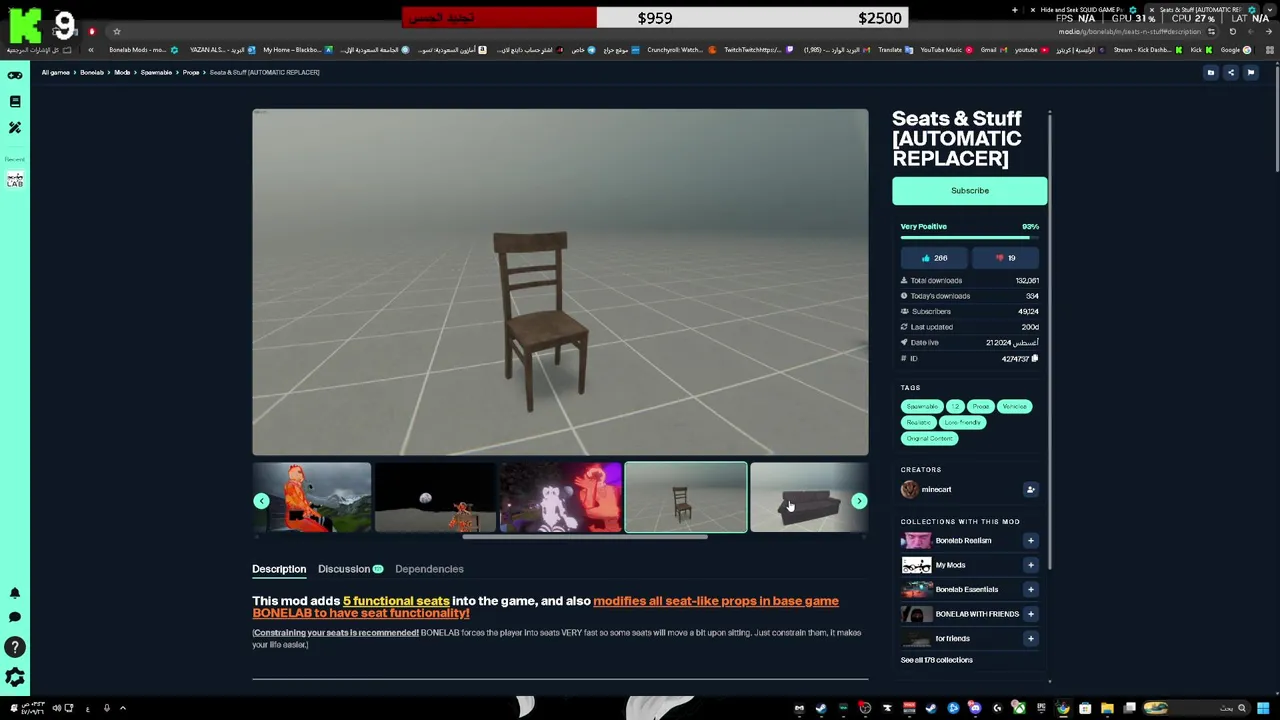Show the next gallery images arrow

pos(859,501)
